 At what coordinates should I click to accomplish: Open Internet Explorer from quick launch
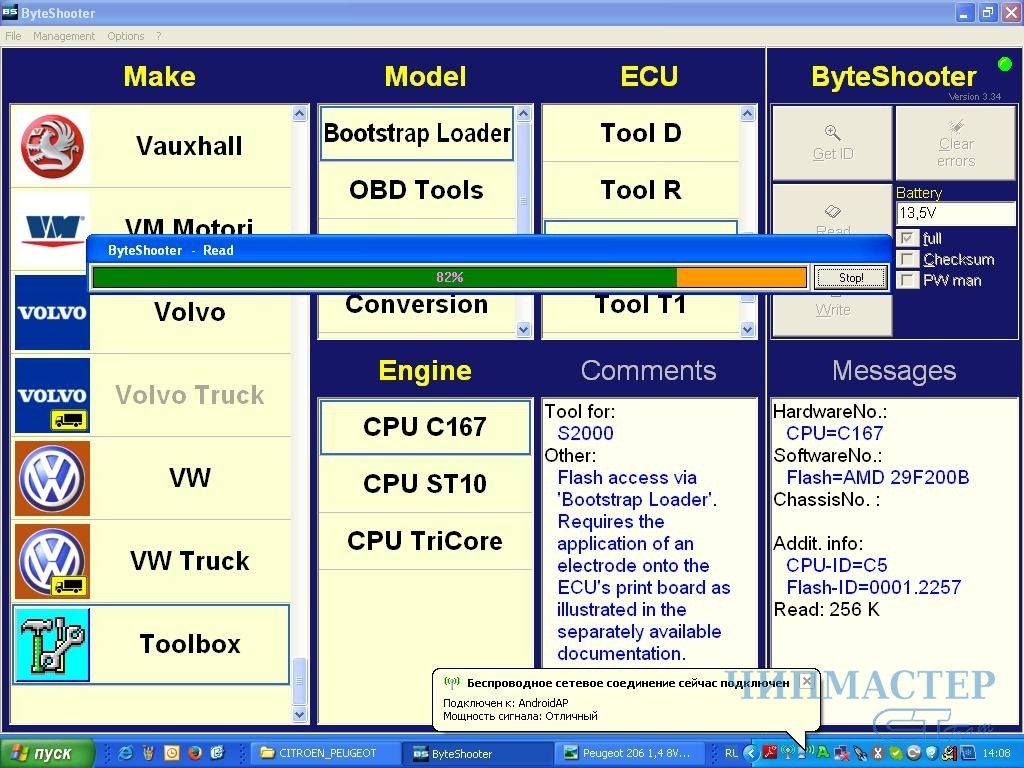[125, 753]
